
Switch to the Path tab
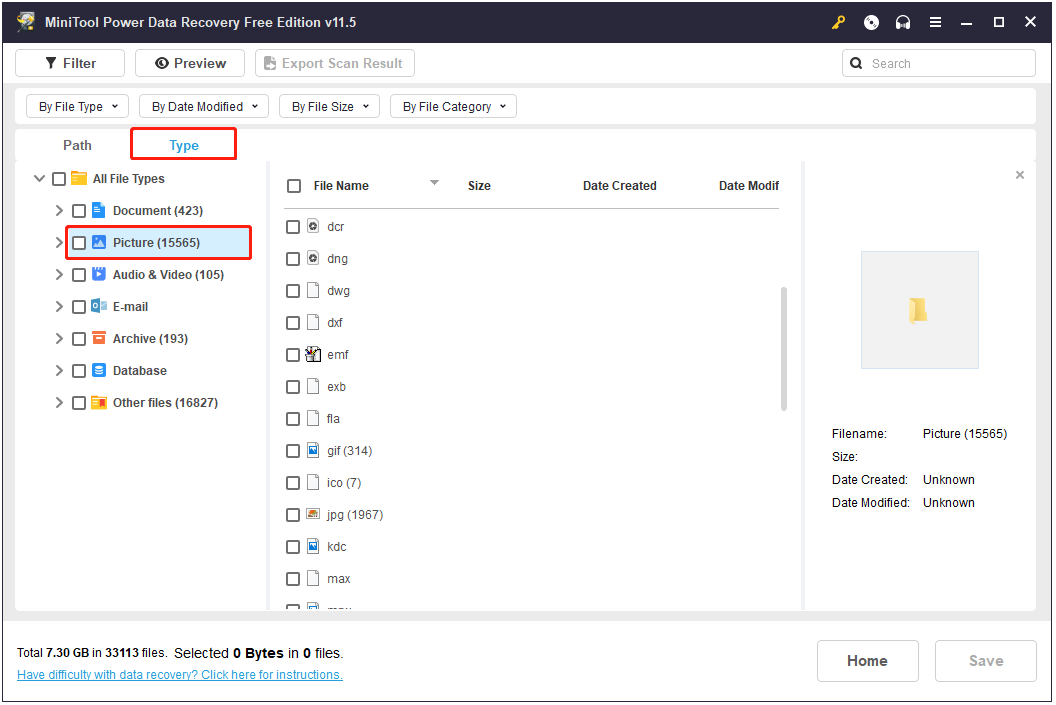77,145
